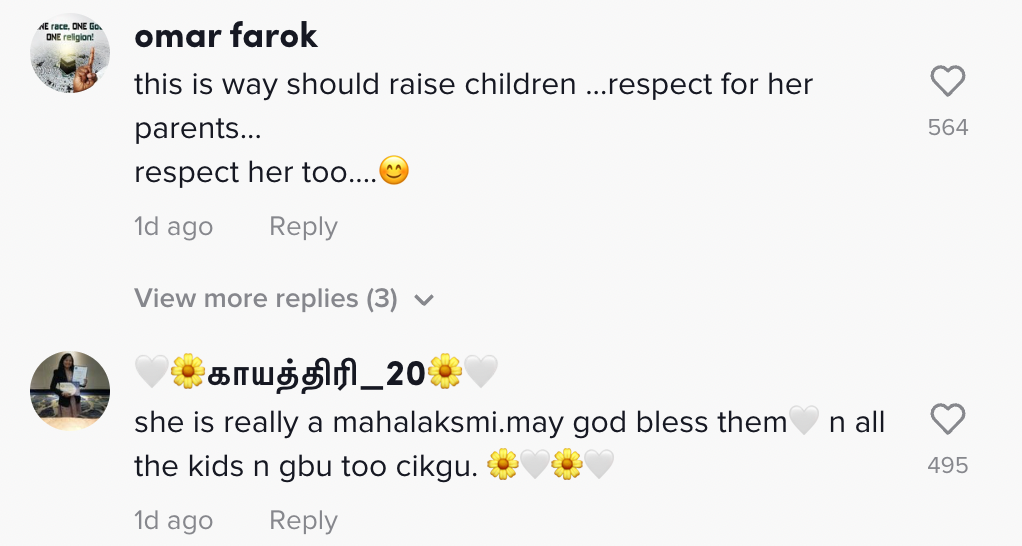The image size is (1022, 546).
Task: Click the 564 like count
Action: [948, 127]
